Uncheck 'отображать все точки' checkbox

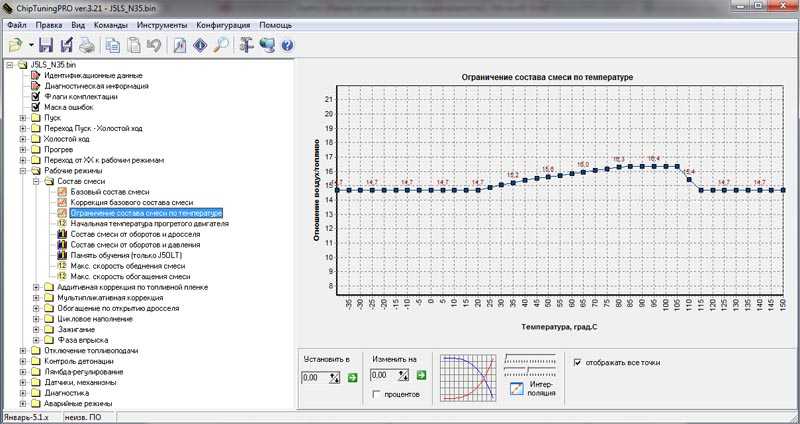pos(578,362)
